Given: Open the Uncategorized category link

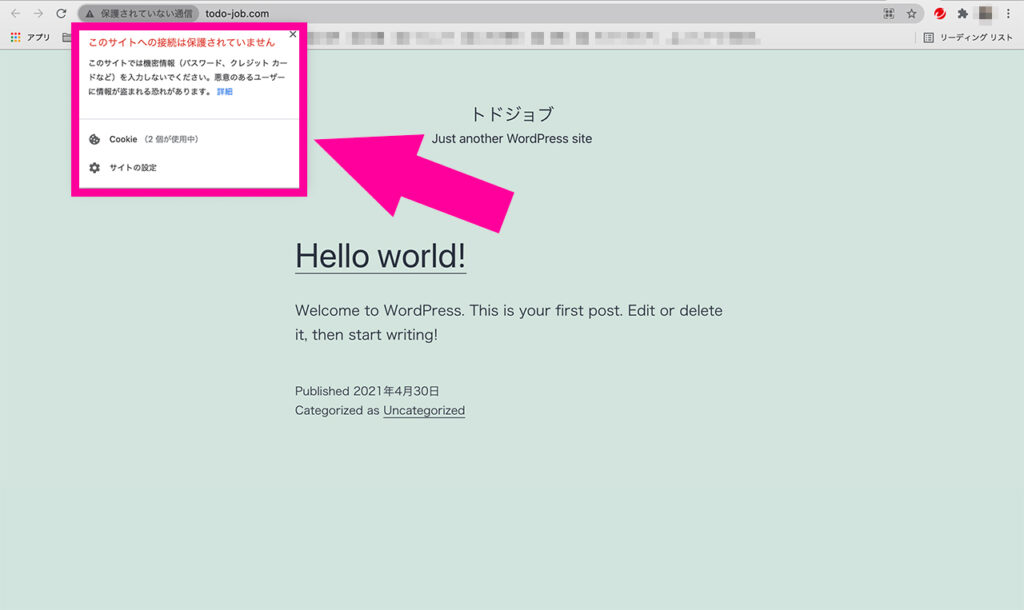Looking at the screenshot, I should point(424,410).
